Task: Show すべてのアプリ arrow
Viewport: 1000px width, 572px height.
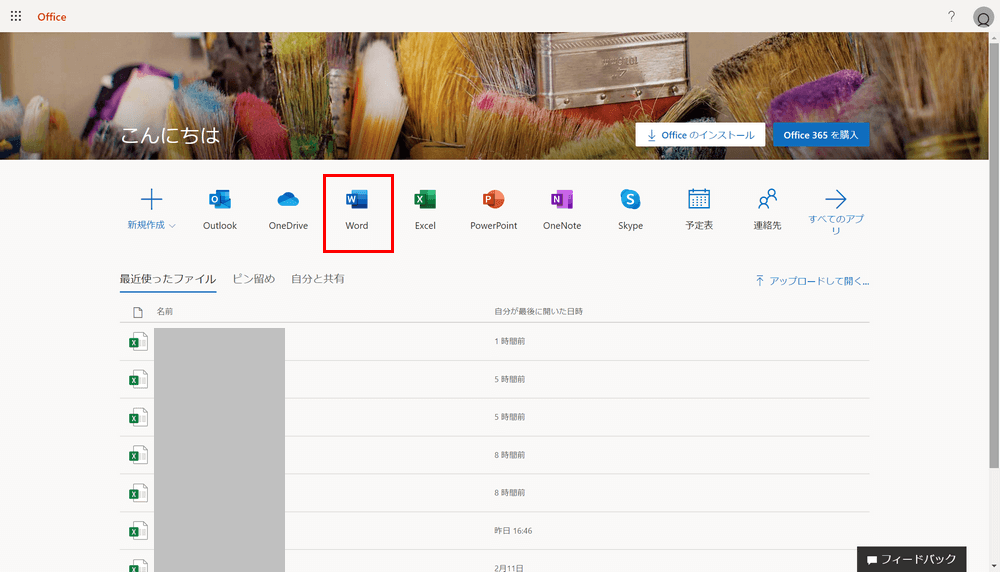Action: click(x=835, y=199)
